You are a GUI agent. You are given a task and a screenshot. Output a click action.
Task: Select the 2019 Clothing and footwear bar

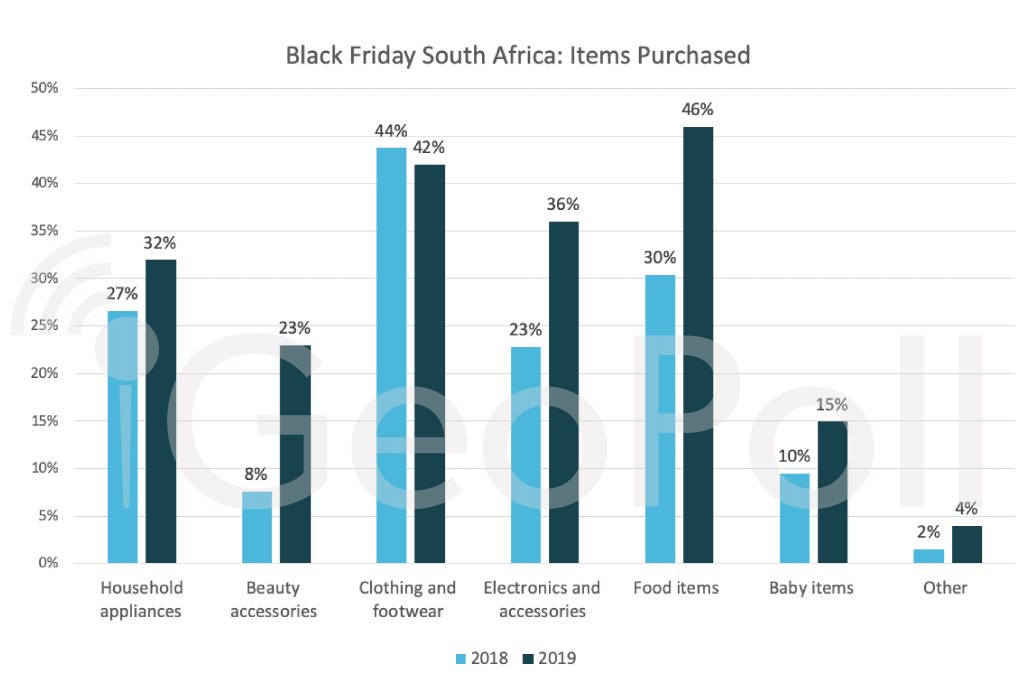pos(430,364)
